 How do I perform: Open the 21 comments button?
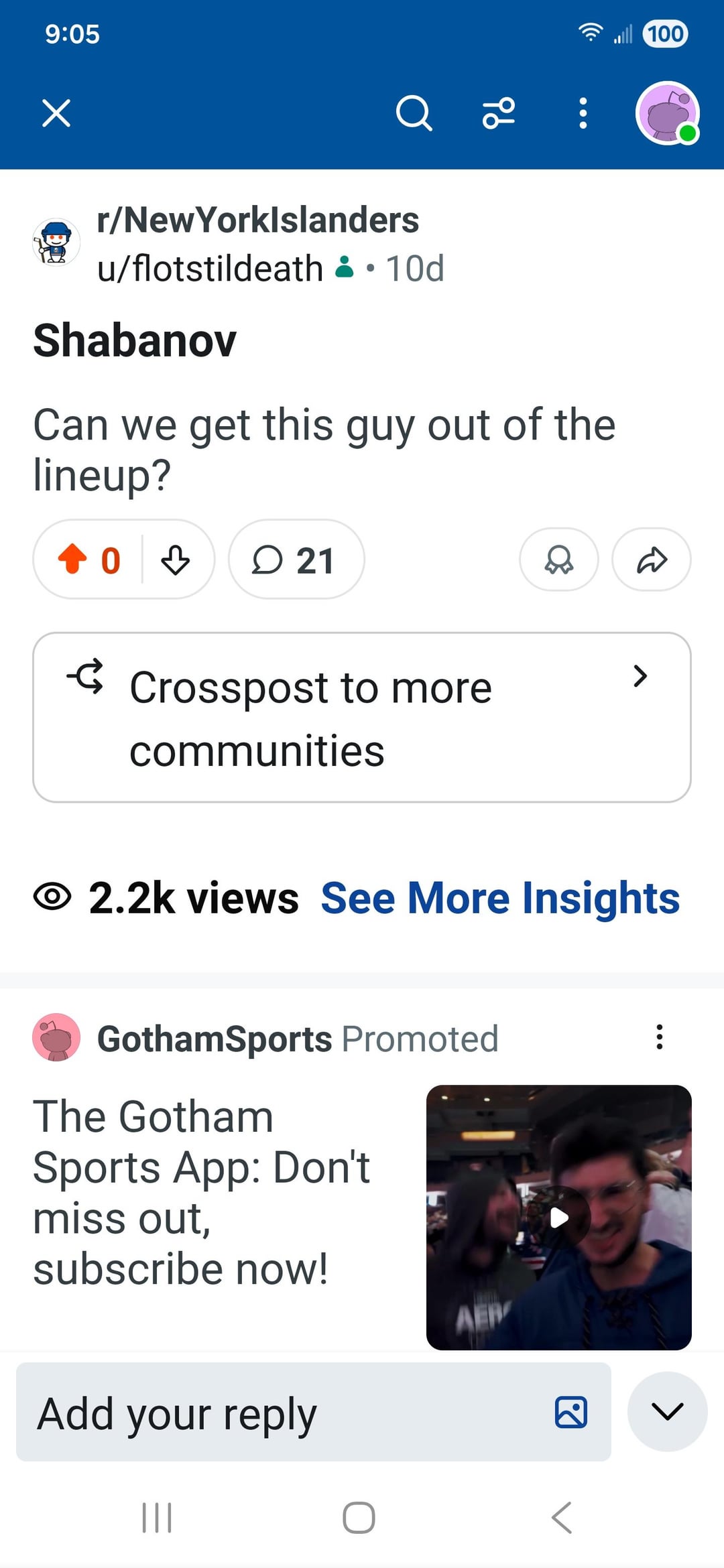[x=296, y=560]
